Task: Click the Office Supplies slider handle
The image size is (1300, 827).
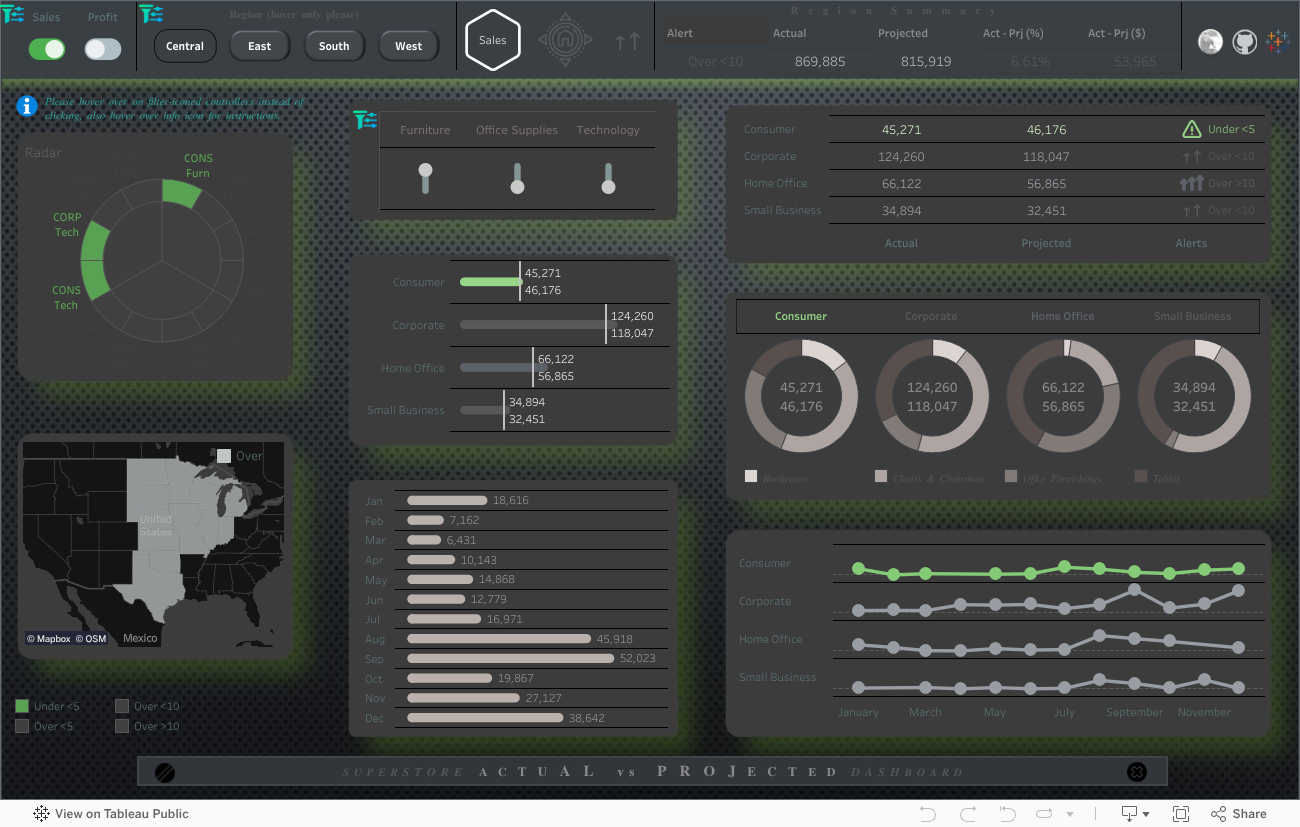Action: click(x=517, y=186)
